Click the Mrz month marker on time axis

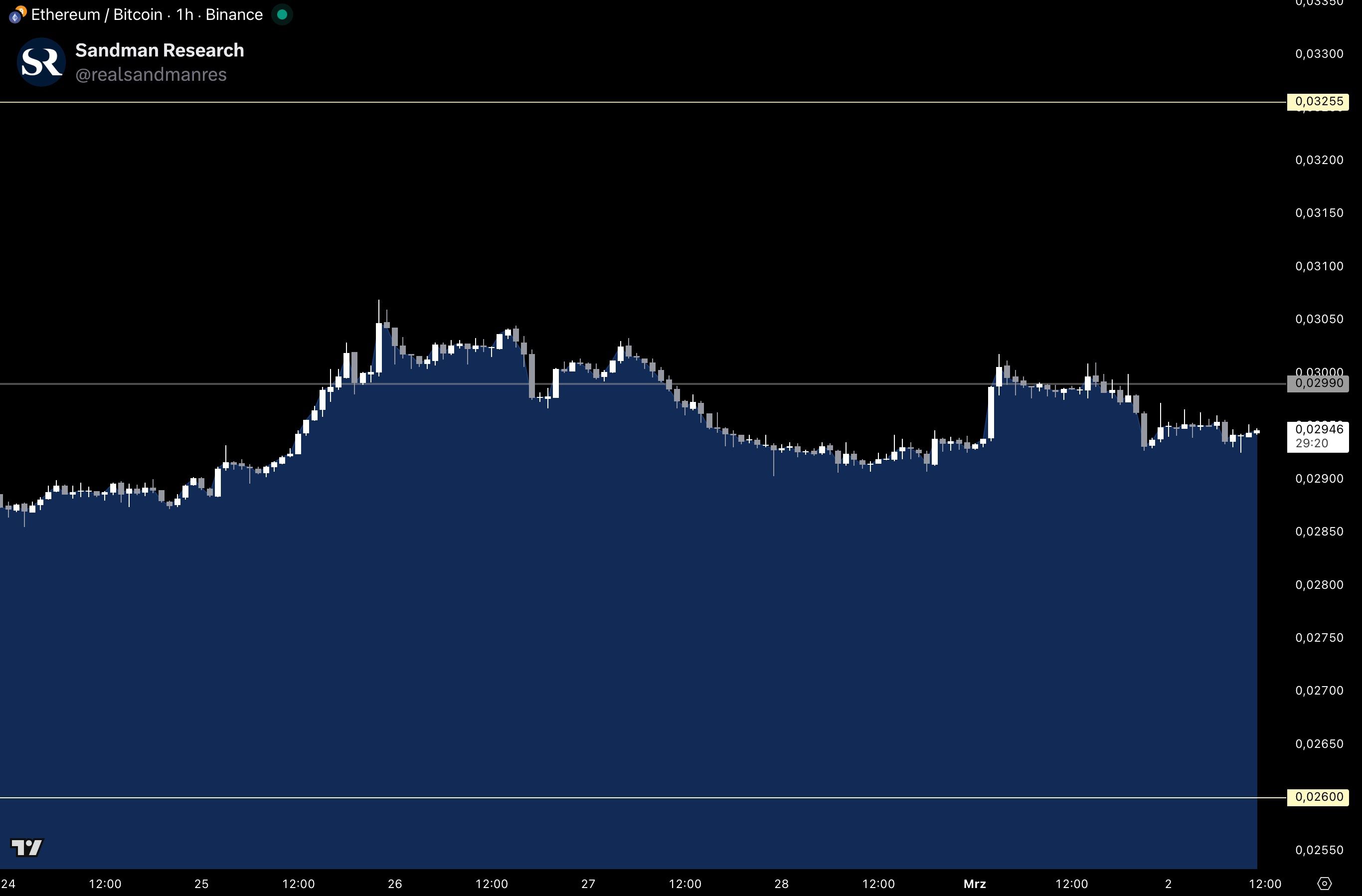(x=975, y=884)
